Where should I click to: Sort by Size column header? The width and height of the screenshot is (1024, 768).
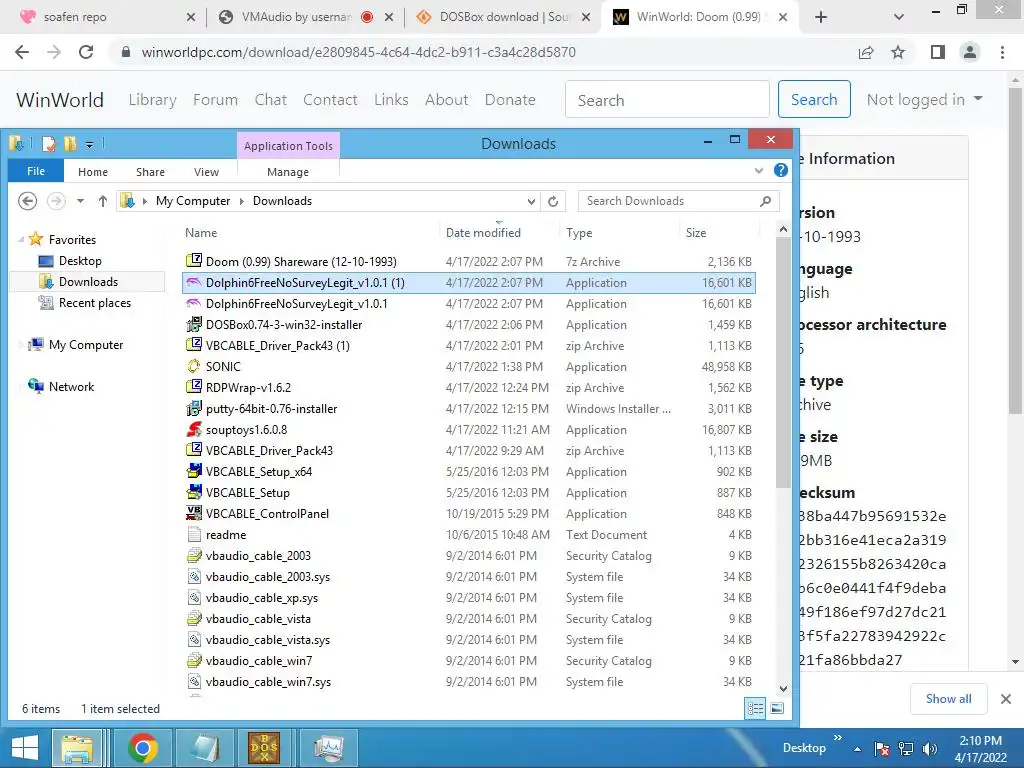pyautogui.click(x=696, y=232)
